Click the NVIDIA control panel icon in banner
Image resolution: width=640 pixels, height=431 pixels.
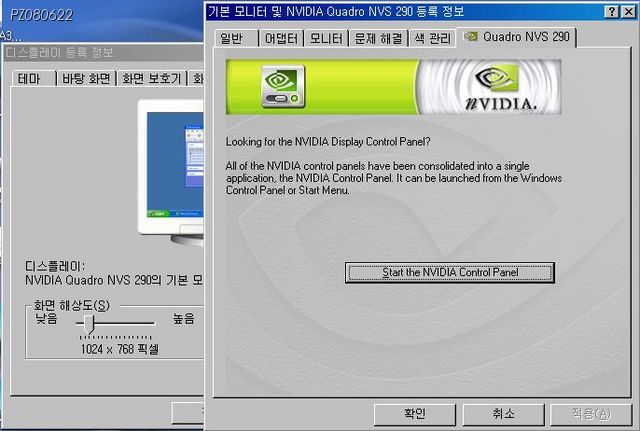pyautogui.click(x=283, y=86)
